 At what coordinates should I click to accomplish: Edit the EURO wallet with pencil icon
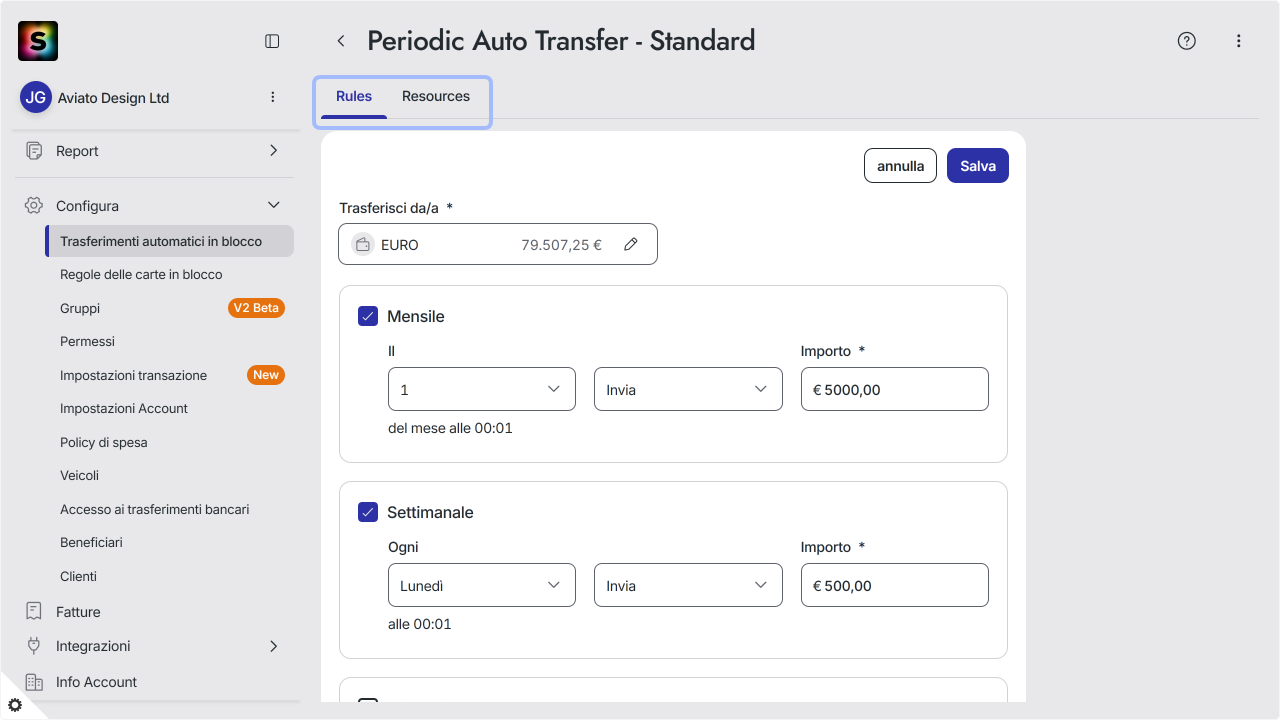coord(631,244)
